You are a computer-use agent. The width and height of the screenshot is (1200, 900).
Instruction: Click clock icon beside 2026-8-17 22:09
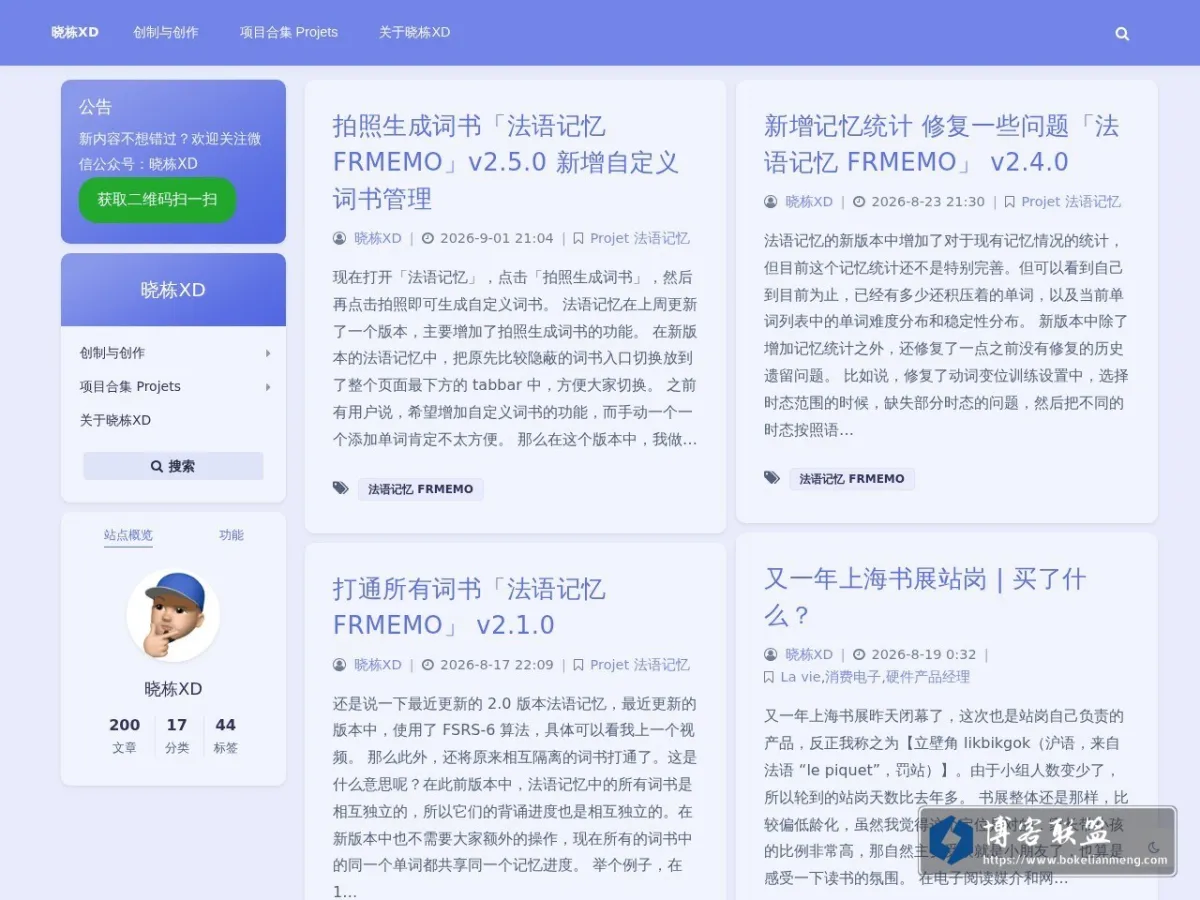coord(428,664)
